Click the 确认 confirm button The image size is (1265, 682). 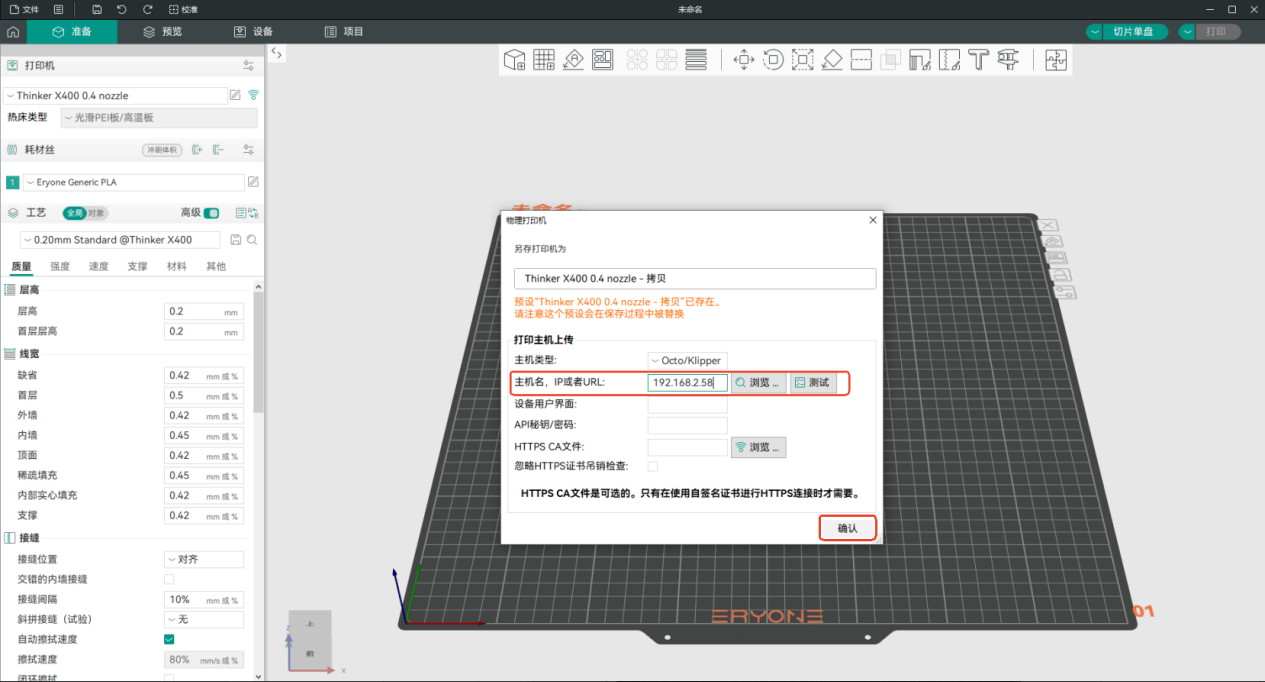pos(847,528)
